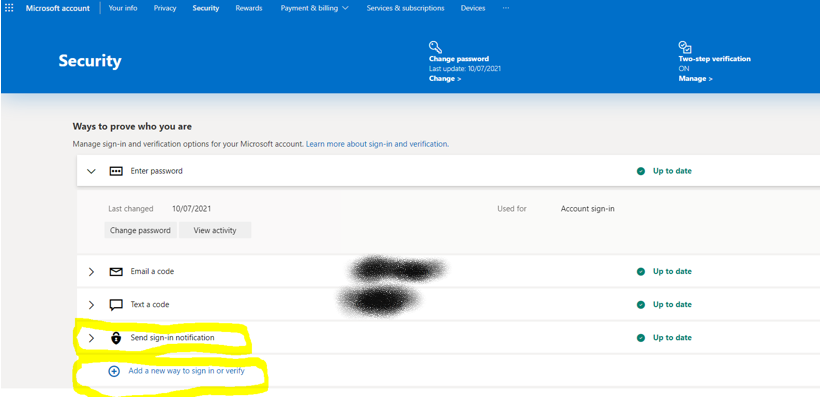Open the Privacy tab

(x=165, y=8)
